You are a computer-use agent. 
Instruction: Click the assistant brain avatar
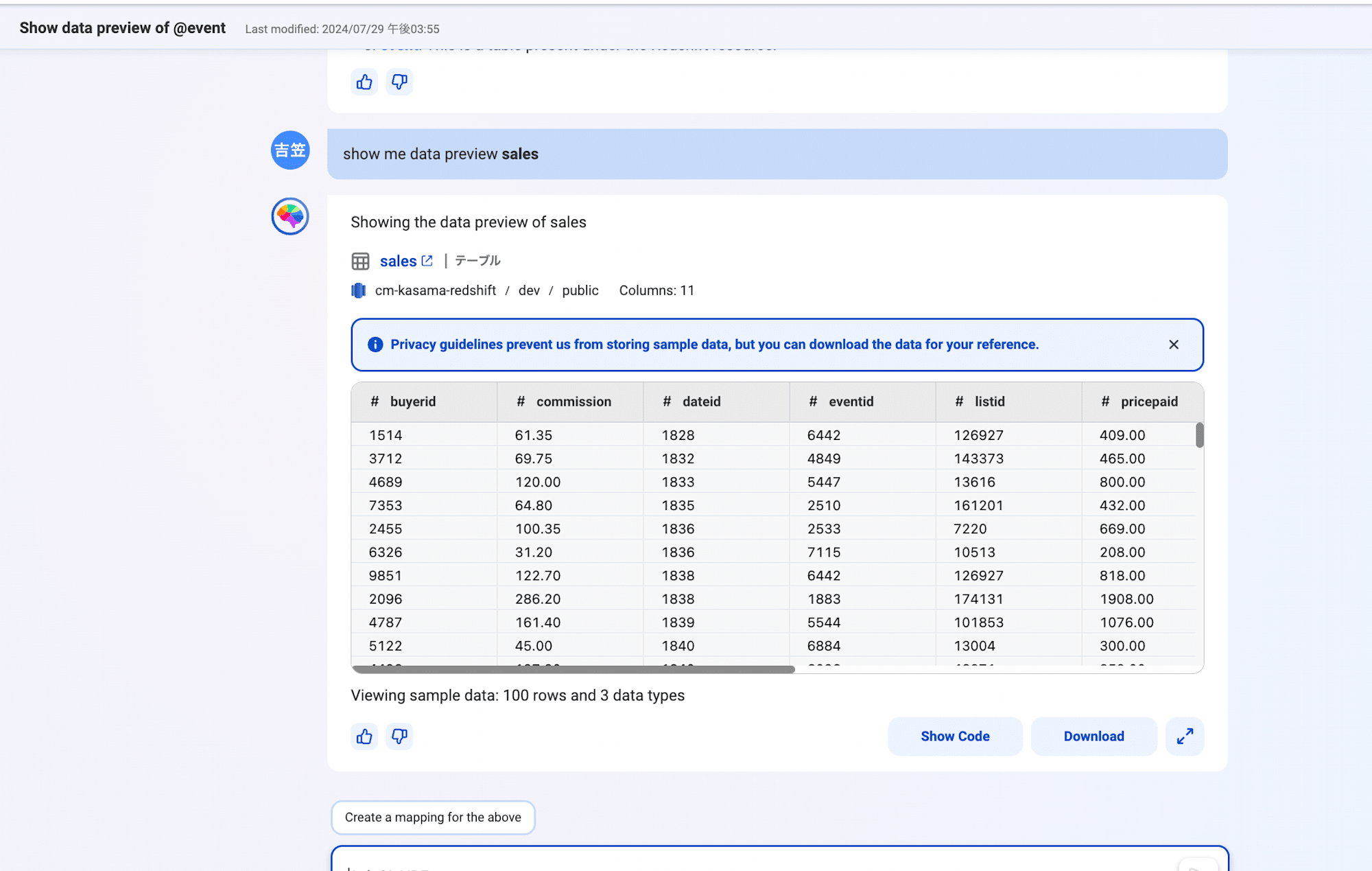290,216
